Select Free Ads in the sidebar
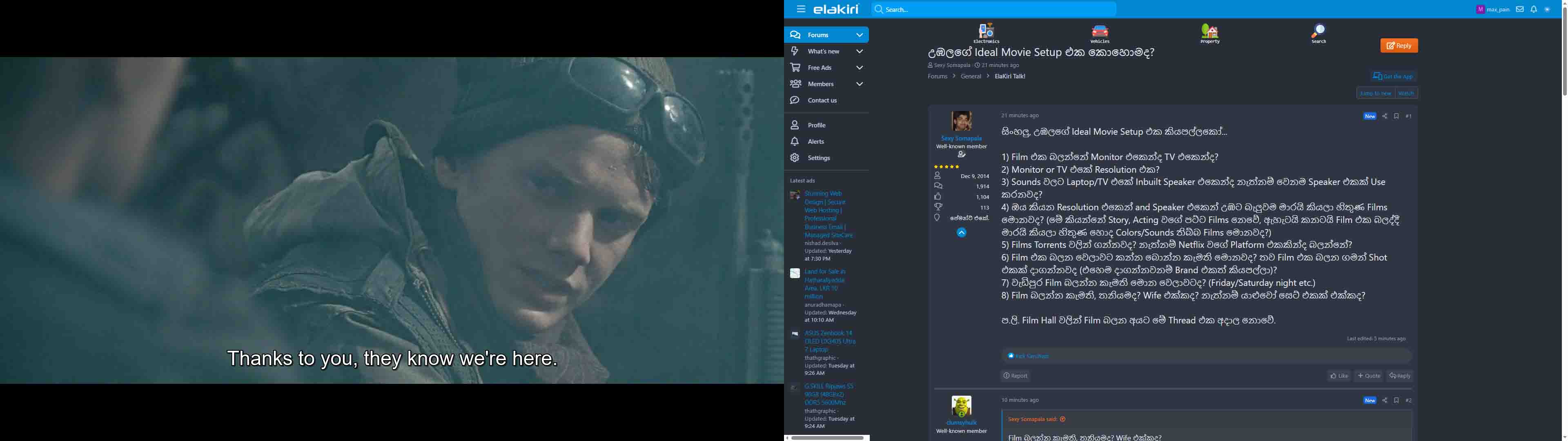The width and height of the screenshot is (1568, 441). pos(819,68)
